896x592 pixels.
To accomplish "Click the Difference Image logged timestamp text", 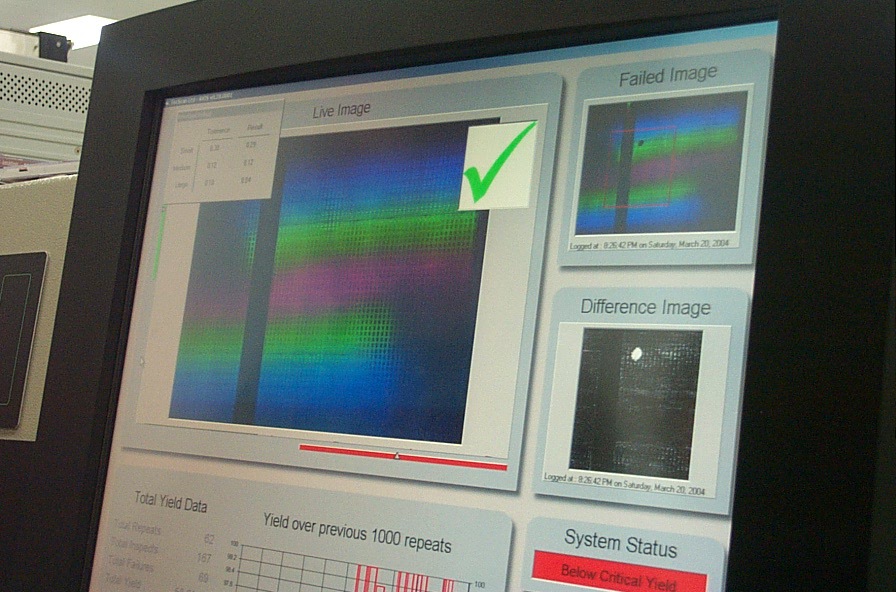I will point(624,486).
